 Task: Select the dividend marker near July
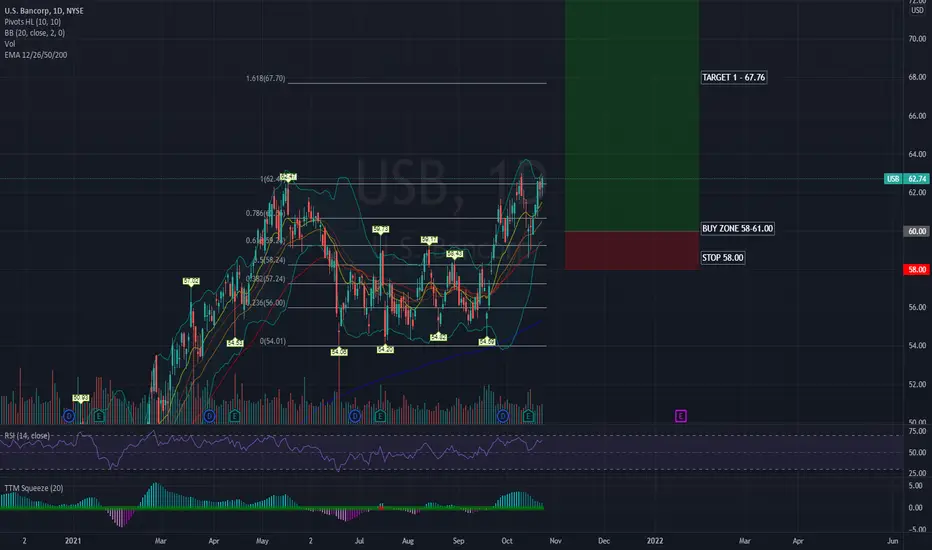tap(355, 416)
